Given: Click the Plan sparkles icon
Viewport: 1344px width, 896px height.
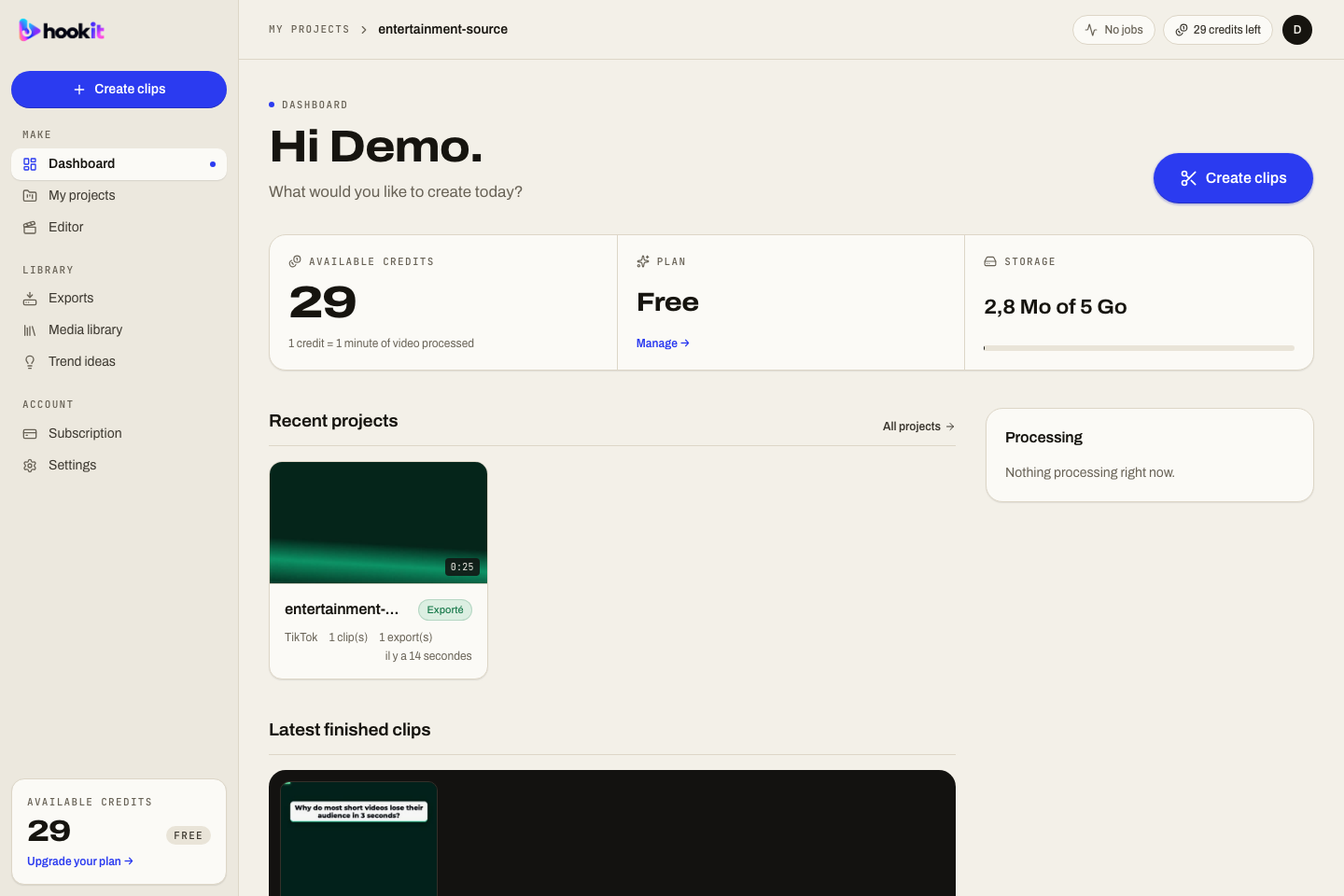Looking at the screenshot, I should [643, 261].
